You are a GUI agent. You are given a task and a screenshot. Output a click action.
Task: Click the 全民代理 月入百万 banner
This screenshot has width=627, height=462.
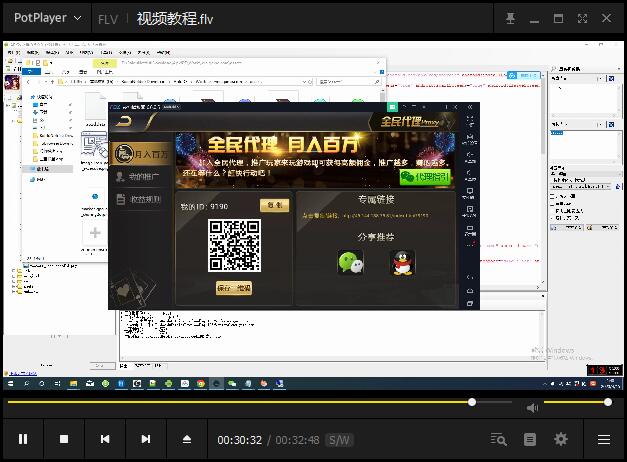pos(315,160)
